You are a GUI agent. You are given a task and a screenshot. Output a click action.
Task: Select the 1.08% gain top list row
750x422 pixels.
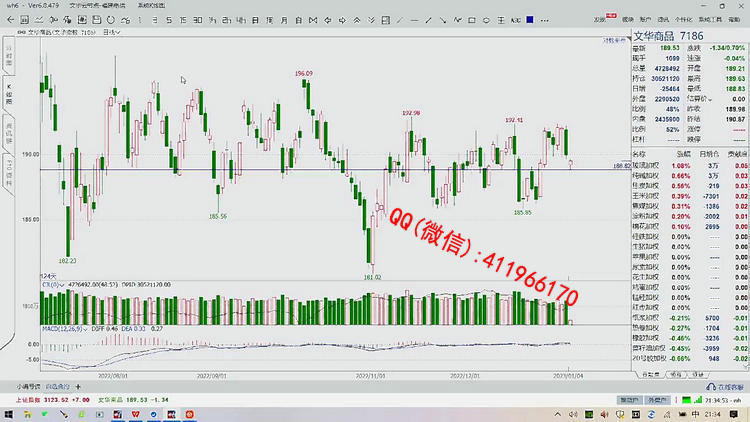tap(690, 166)
